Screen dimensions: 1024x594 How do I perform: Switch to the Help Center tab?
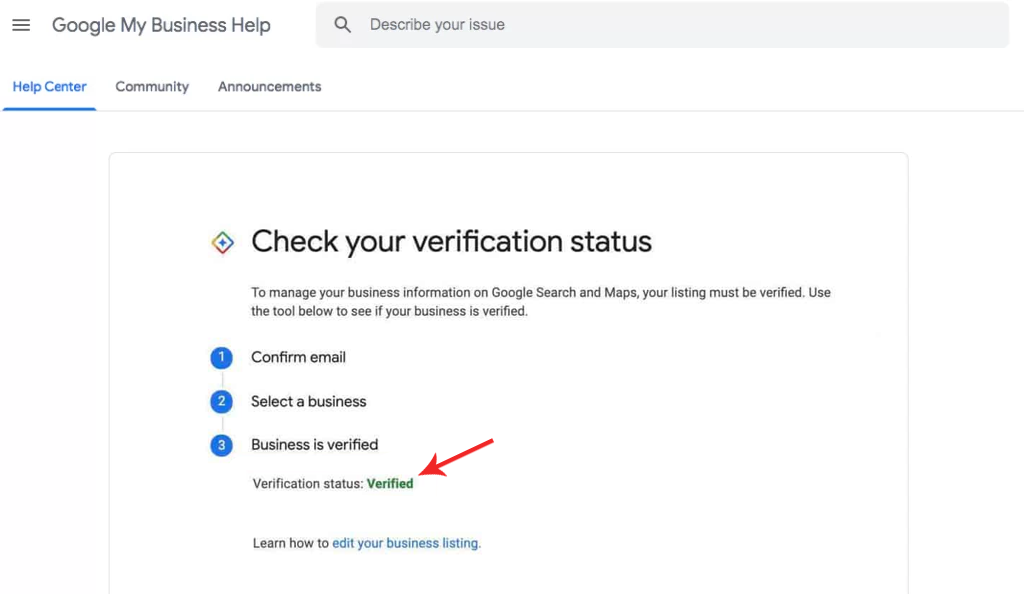pyautogui.click(x=50, y=87)
